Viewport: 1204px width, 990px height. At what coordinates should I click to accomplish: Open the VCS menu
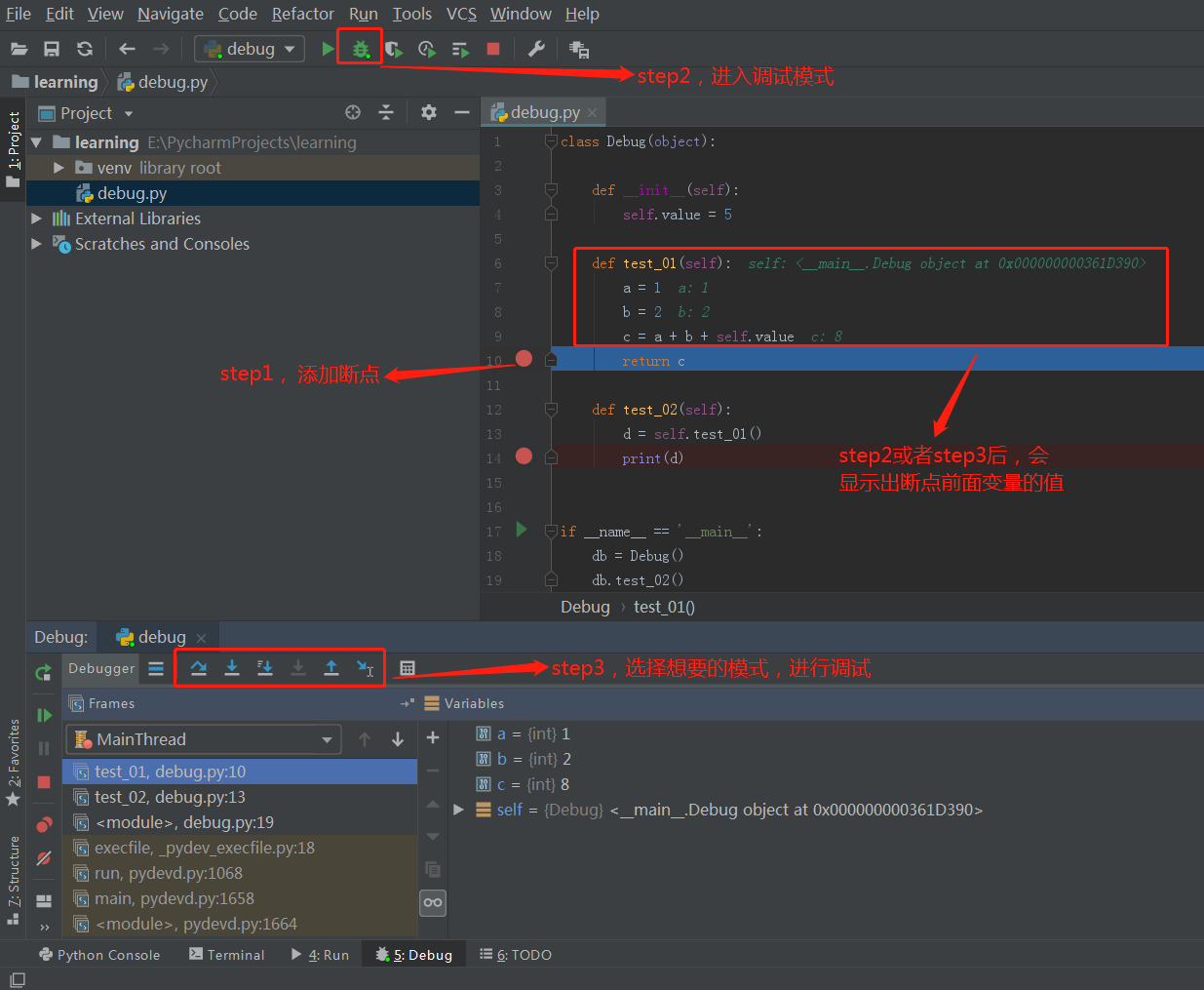pos(461,14)
